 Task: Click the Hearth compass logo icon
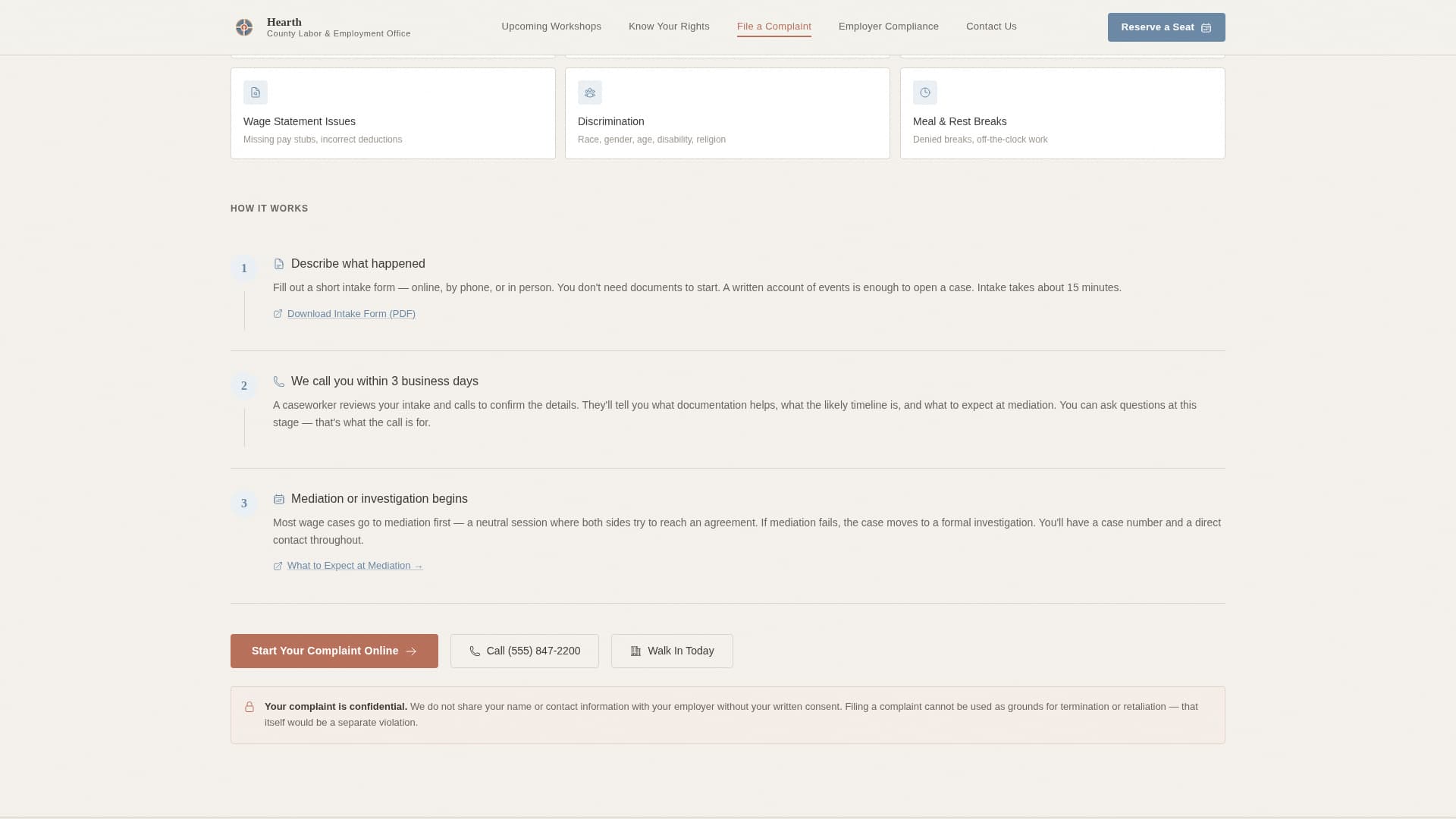pyautogui.click(x=244, y=27)
